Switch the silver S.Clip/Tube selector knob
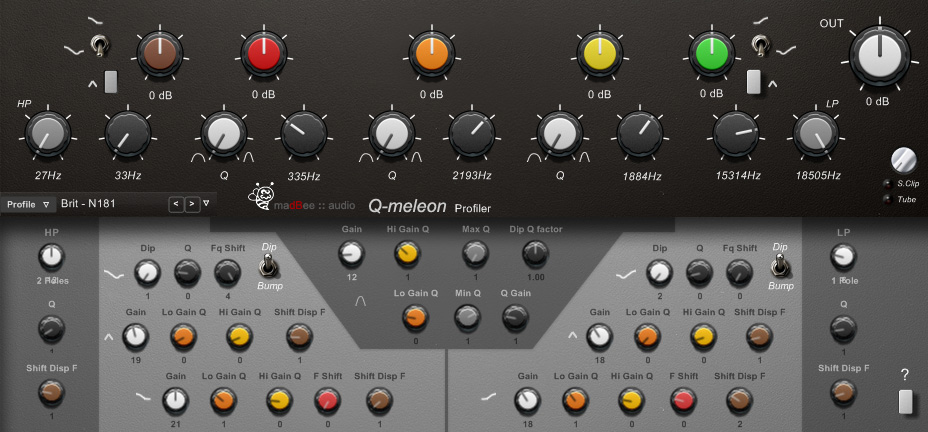Screen dimensions: 928x432 click(x=903, y=160)
